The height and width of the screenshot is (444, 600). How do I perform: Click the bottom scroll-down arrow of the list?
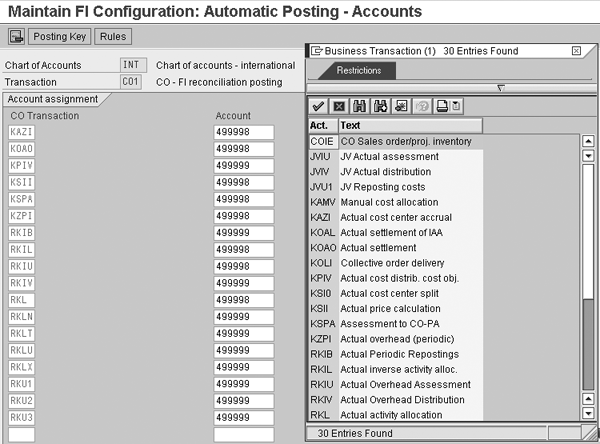pos(588,413)
